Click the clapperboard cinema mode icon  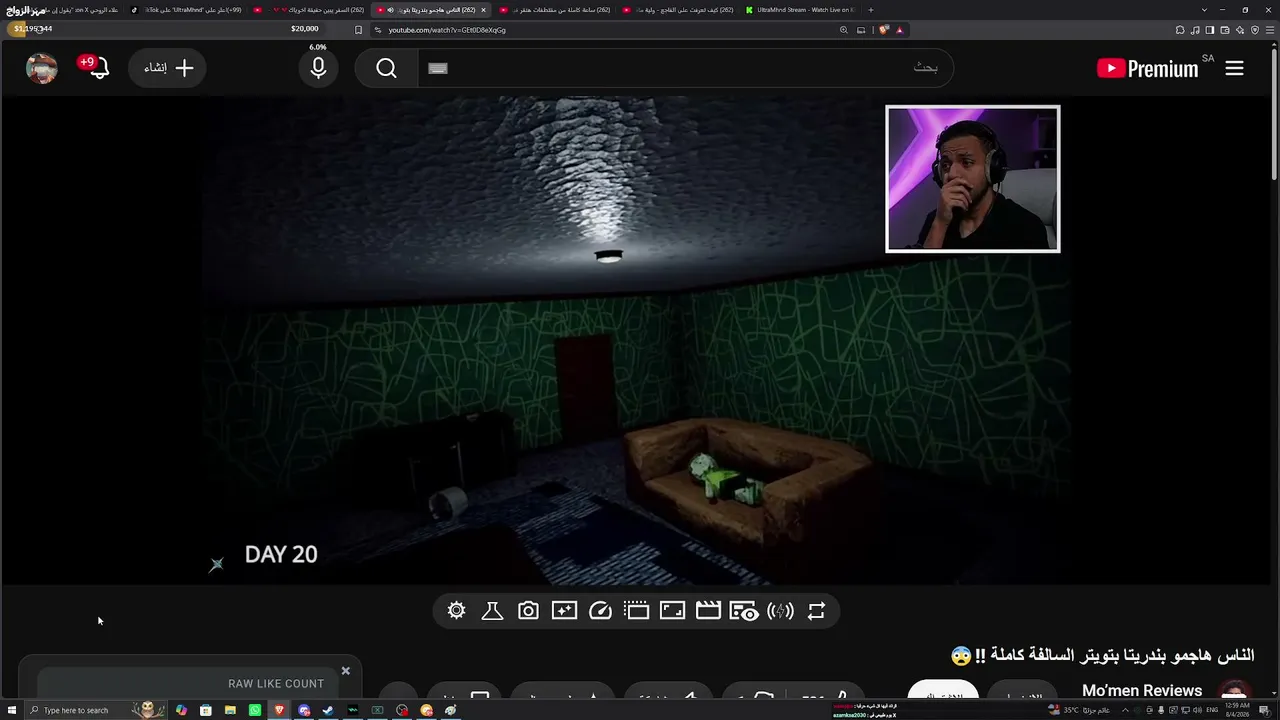point(708,611)
